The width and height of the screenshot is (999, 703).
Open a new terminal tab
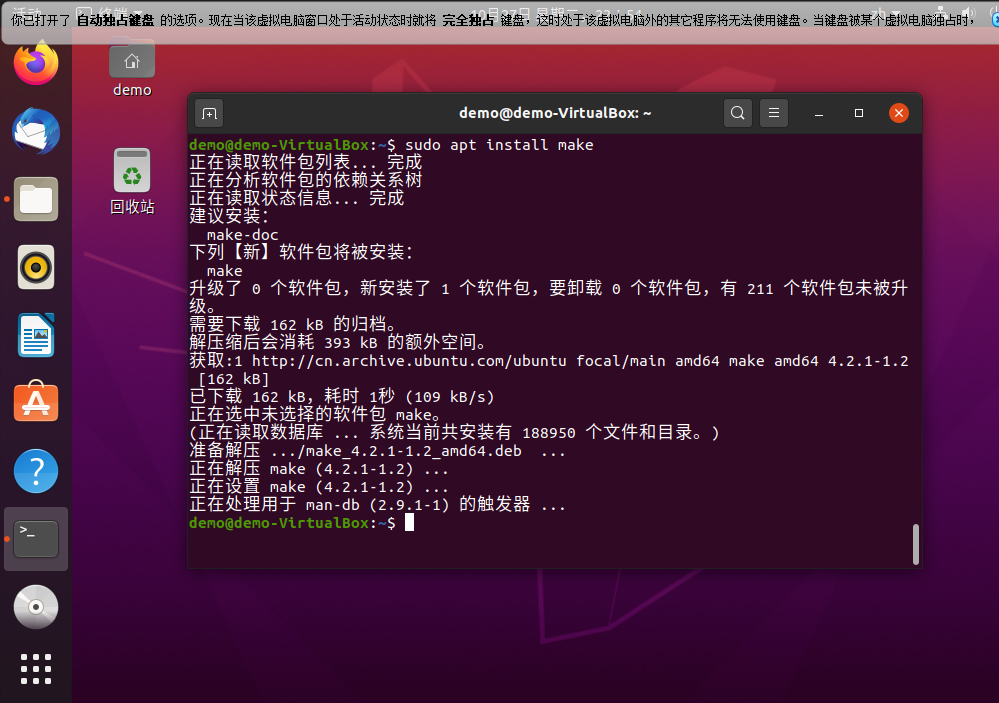(209, 113)
